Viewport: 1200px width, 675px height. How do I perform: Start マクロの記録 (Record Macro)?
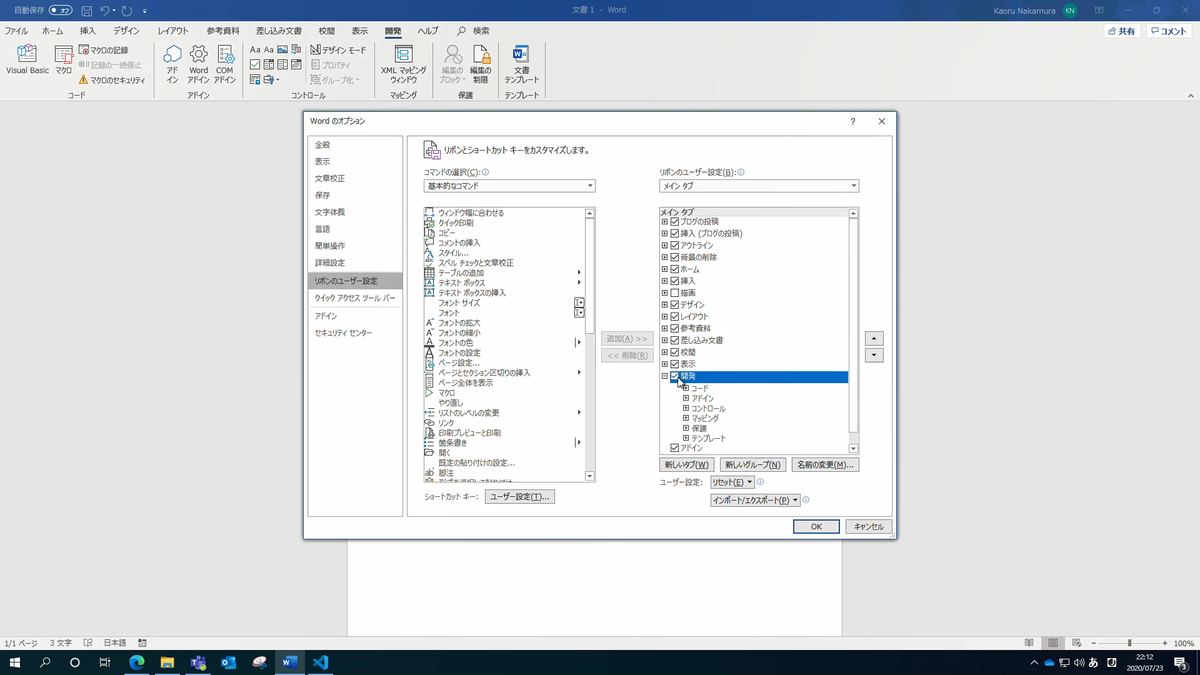(103, 50)
